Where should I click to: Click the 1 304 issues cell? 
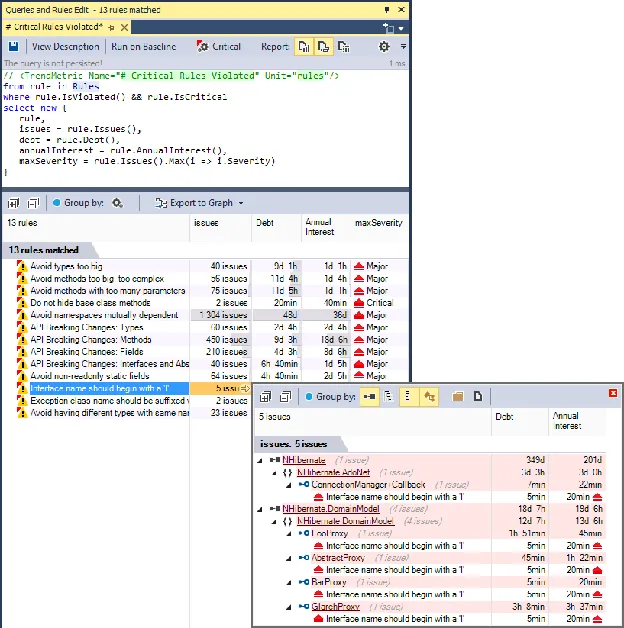pos(221,315)
